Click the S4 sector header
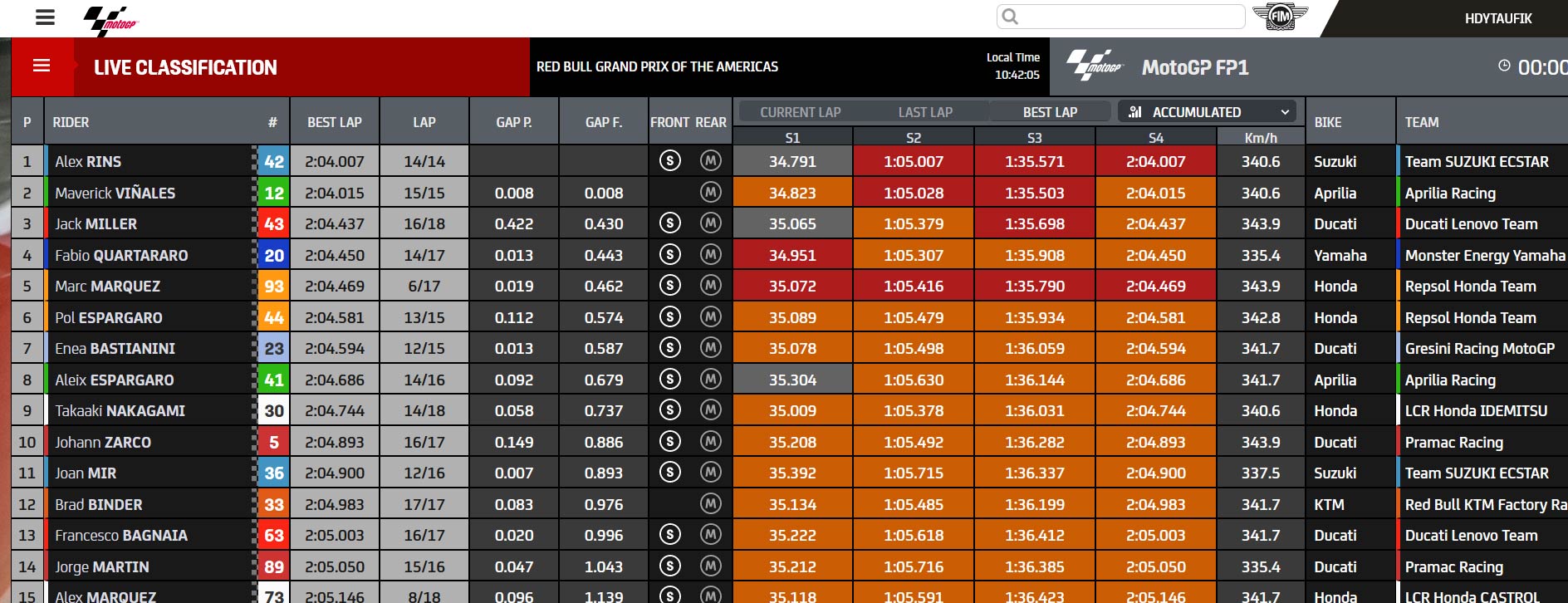The height and width of the screenshot is (603, 1568). [x=1156, y=138]
